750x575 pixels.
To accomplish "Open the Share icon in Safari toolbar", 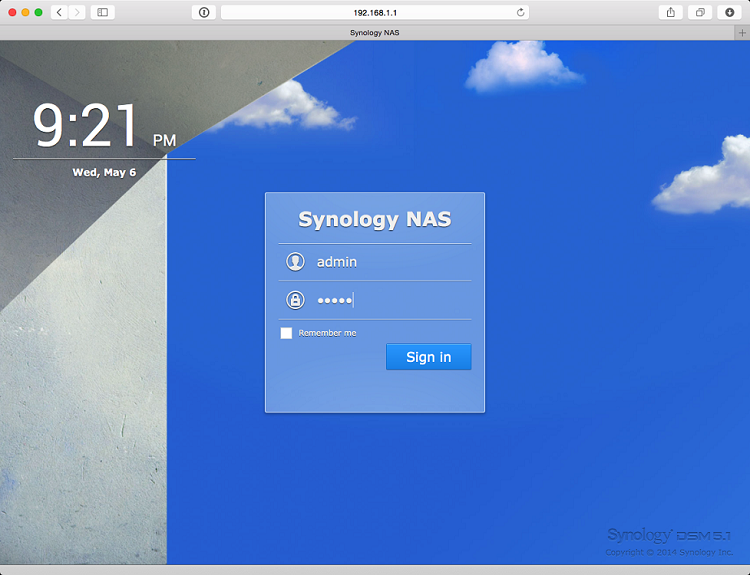I will pyautogui.click(x=670, y=12).
